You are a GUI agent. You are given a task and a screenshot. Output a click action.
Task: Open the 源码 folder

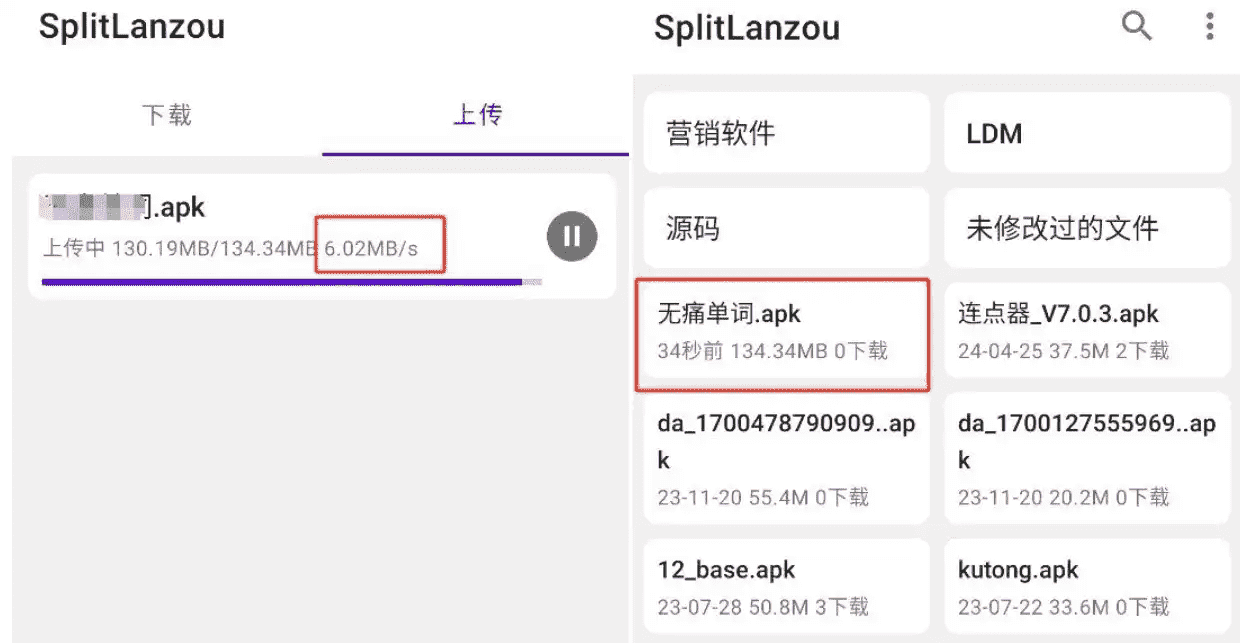tap(786, 229)
